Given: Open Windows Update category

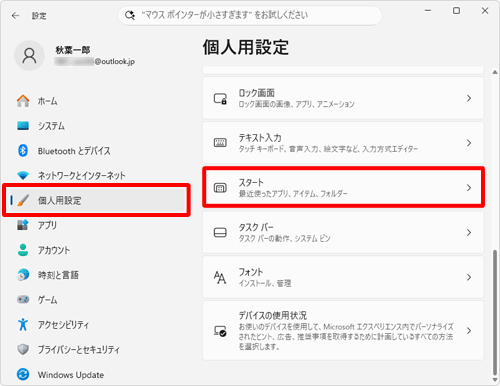Looking at the screenshot, I should pyautogui.click(x=97, y=374).
